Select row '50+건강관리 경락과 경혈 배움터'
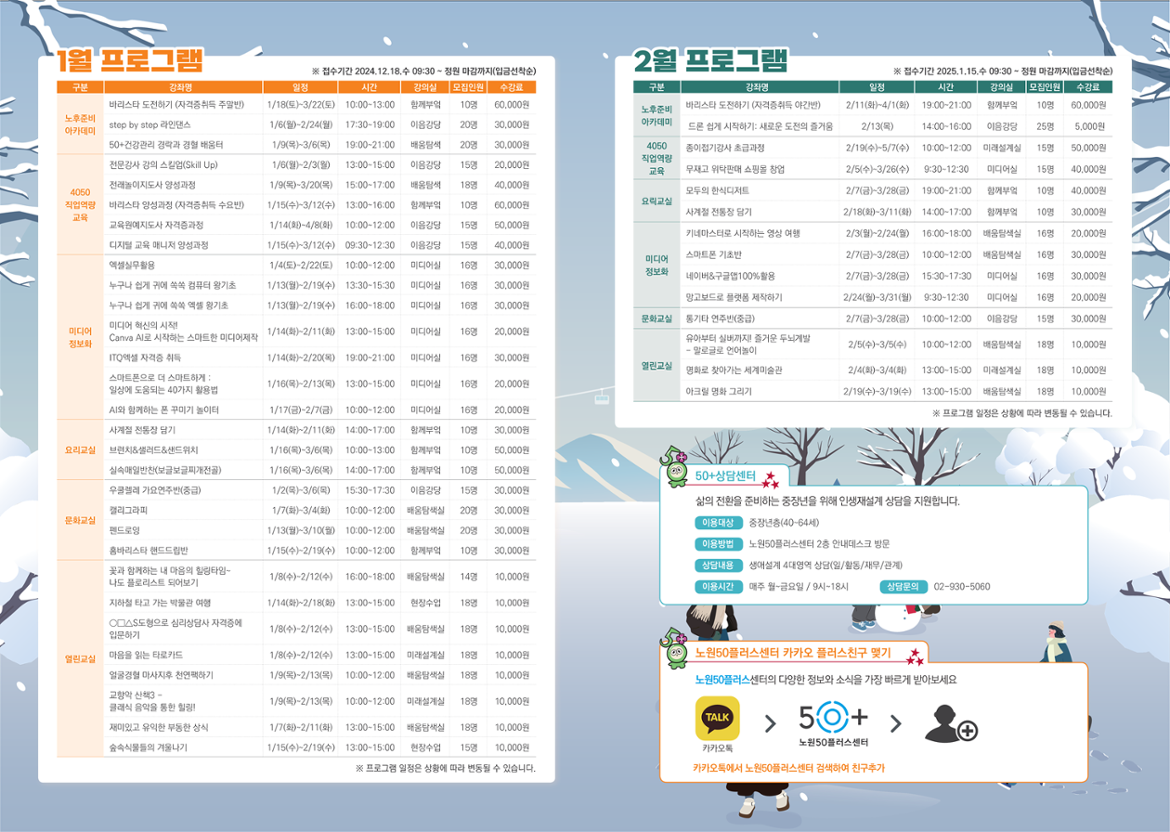1170x832 pixels. (320, 145)
